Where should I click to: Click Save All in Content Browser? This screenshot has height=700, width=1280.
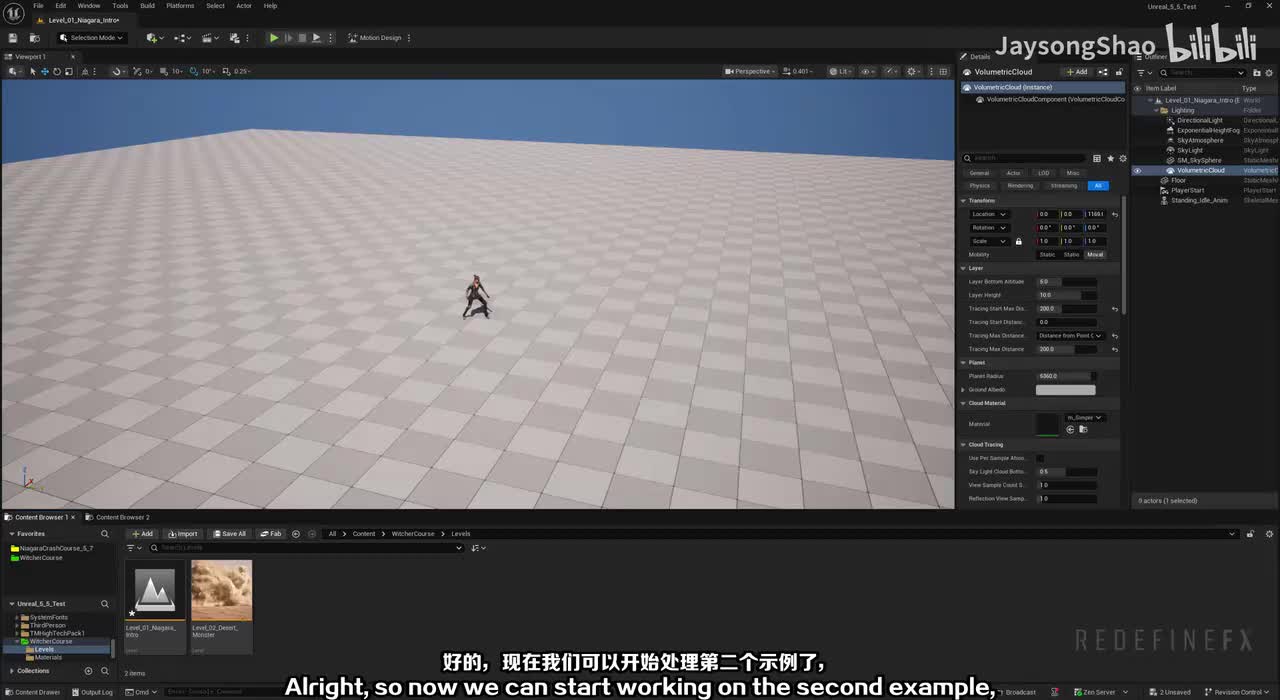point(229,534)
